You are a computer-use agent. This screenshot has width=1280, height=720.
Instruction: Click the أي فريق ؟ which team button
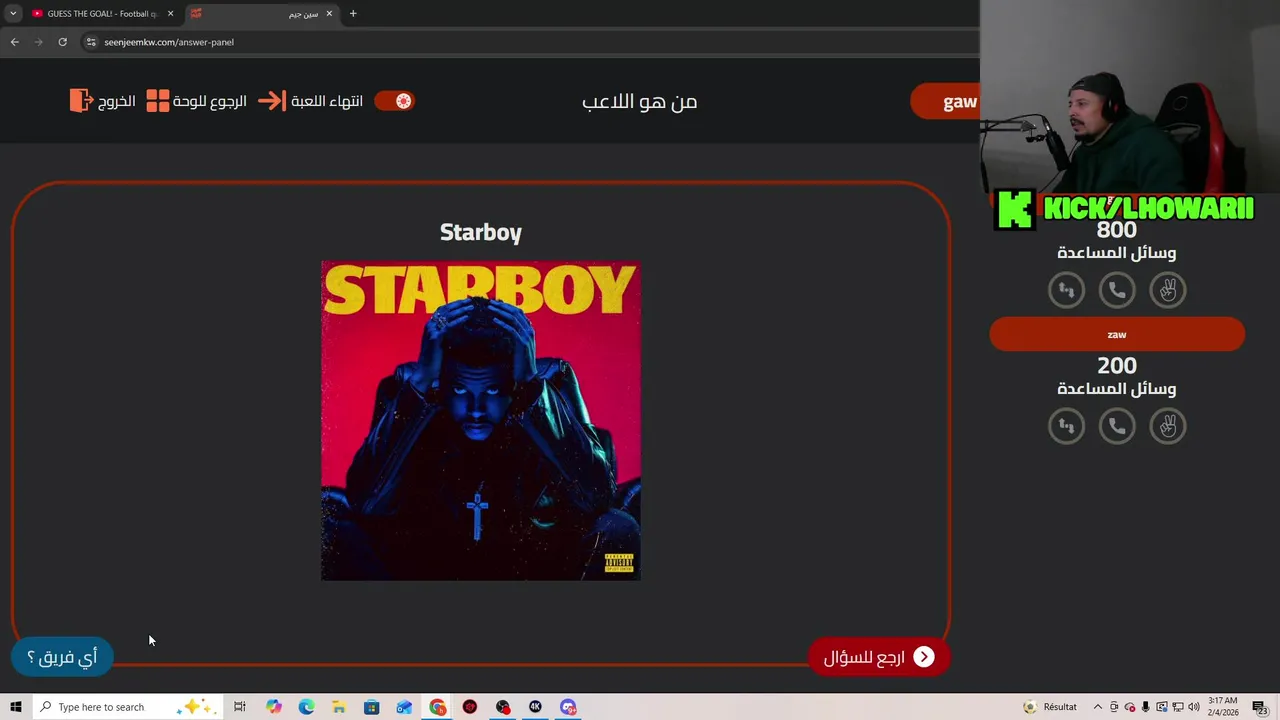coord(62,657)
